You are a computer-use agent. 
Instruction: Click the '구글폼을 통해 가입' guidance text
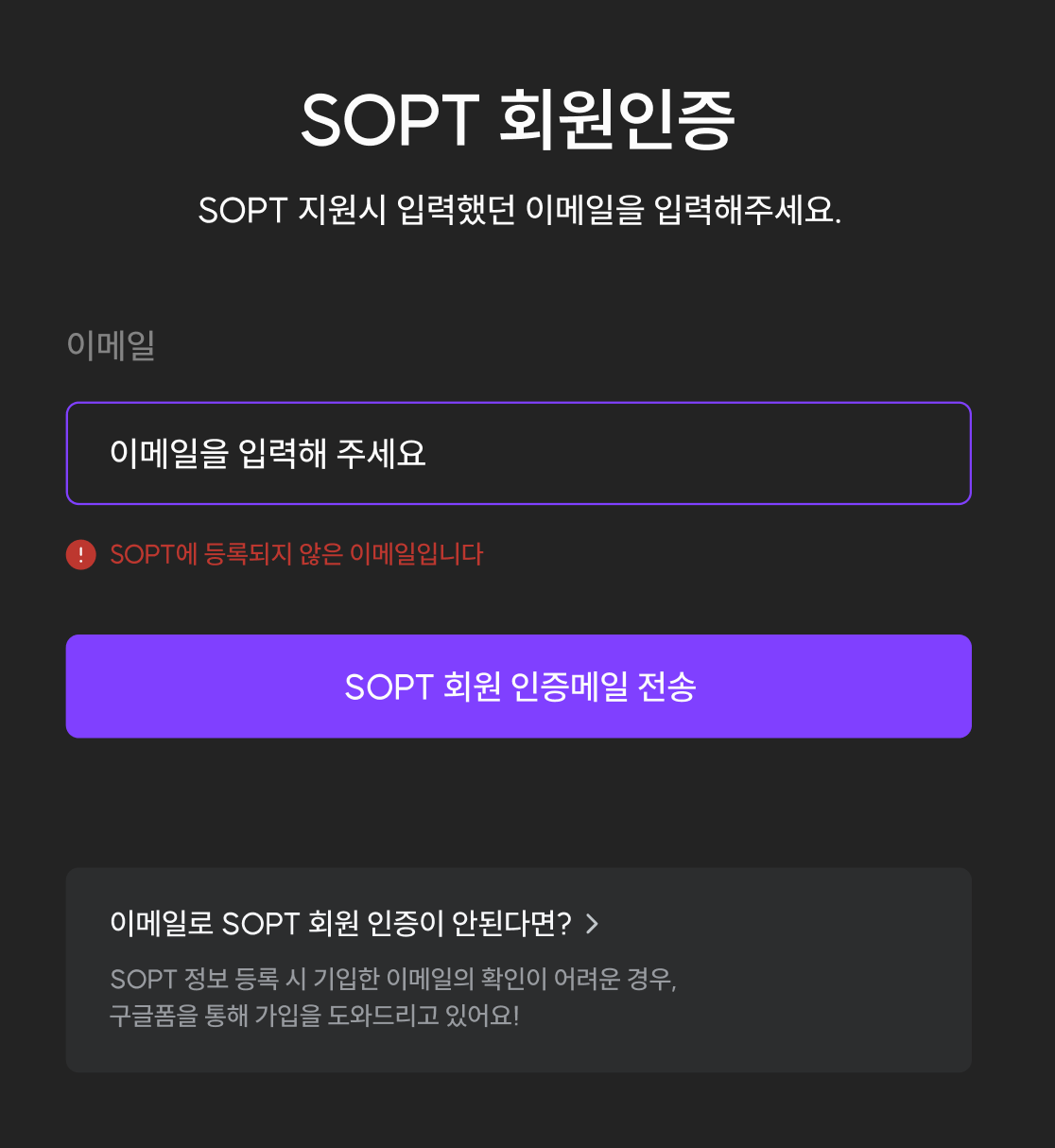(316, 1016)
